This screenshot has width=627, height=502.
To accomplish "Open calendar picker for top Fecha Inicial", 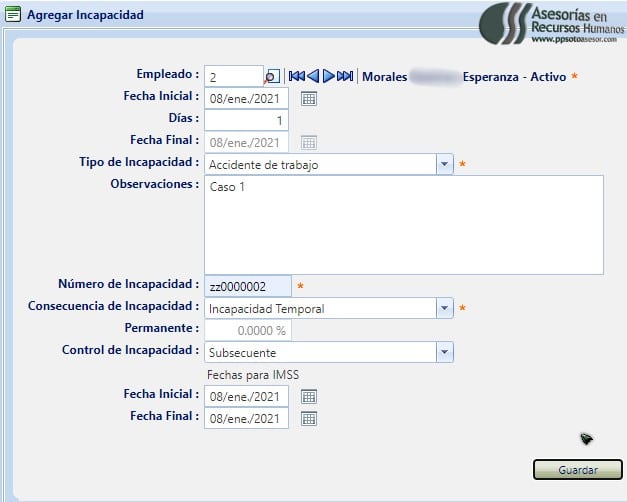I will [x=309, y=98].
